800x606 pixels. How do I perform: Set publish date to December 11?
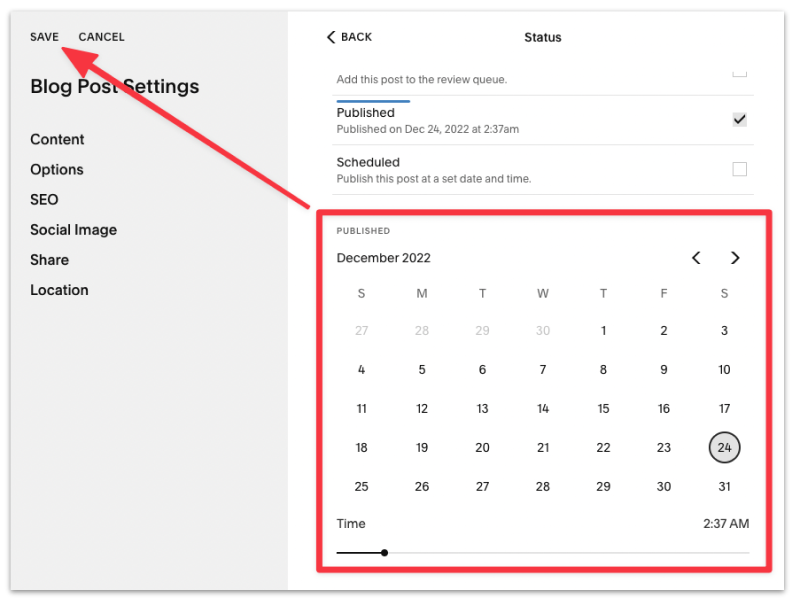click(362, 409)
